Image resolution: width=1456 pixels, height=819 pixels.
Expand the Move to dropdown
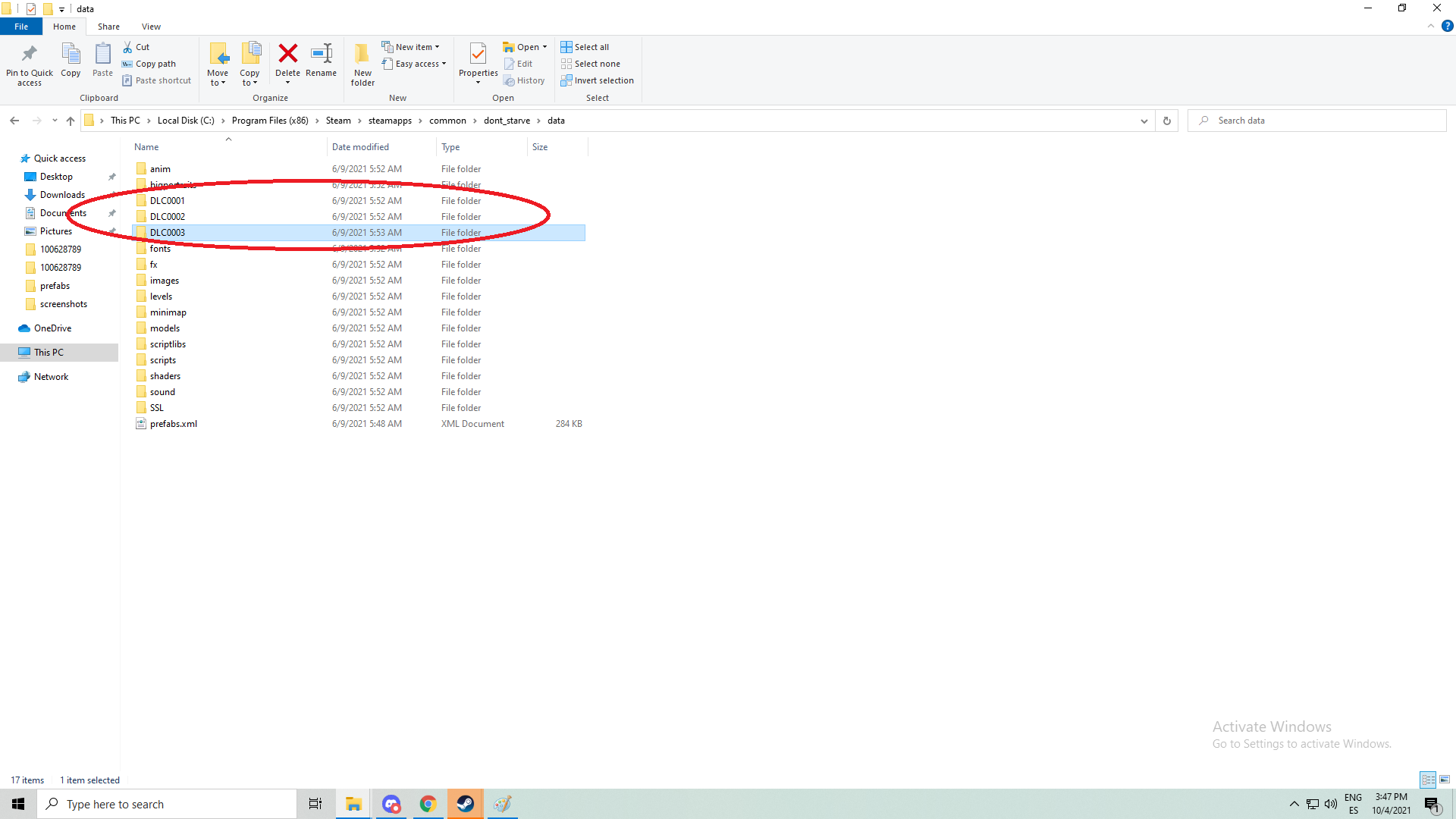coord(218,78)
